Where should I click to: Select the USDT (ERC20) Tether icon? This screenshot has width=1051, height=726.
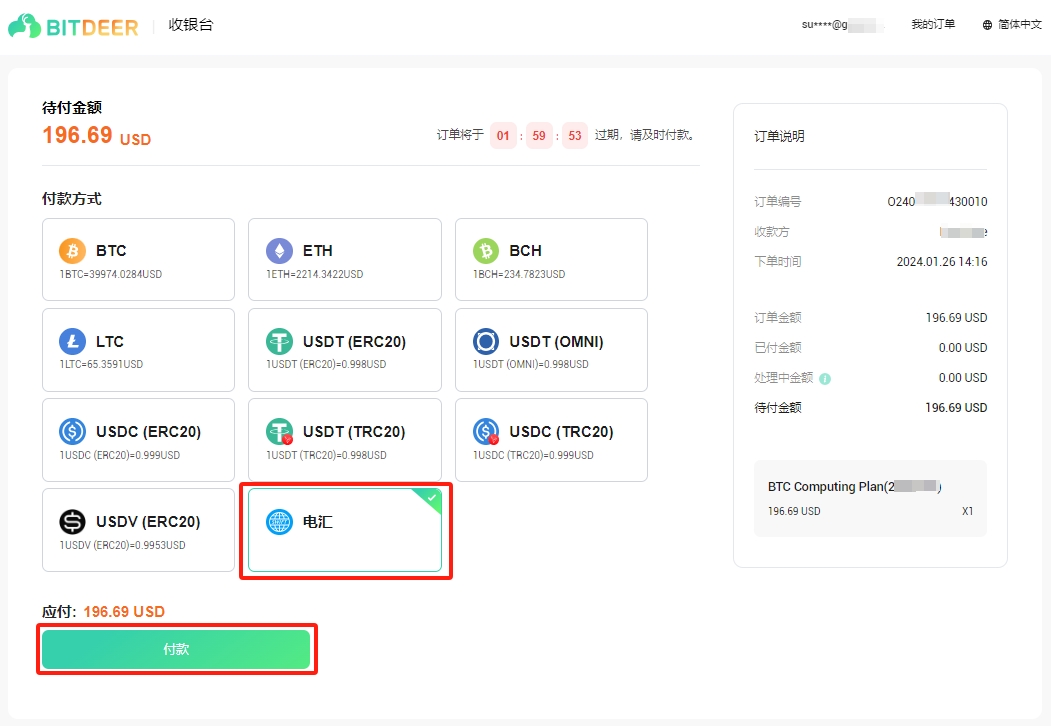click(280, 341)
